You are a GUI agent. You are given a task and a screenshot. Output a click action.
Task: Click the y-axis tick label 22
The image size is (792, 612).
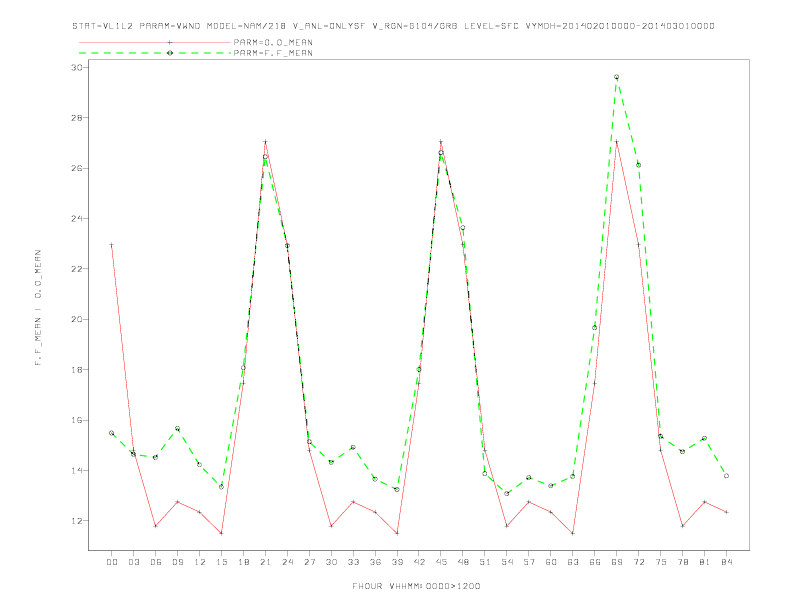(77, 269)
